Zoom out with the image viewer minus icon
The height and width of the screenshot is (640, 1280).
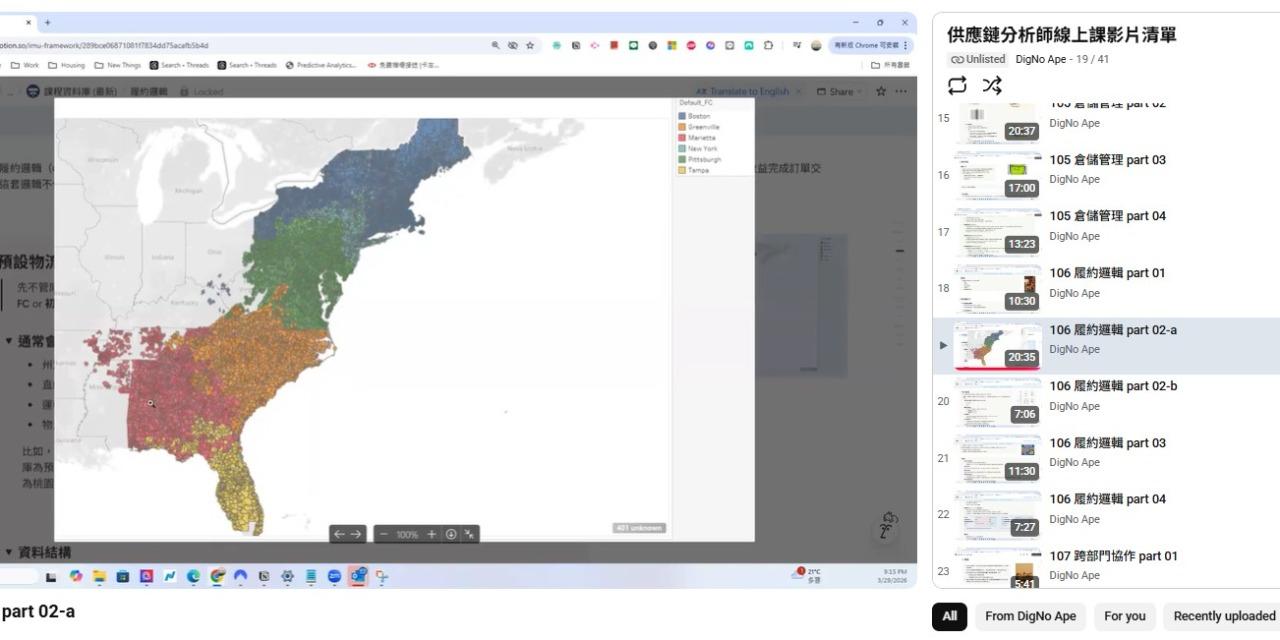(383, 534)
